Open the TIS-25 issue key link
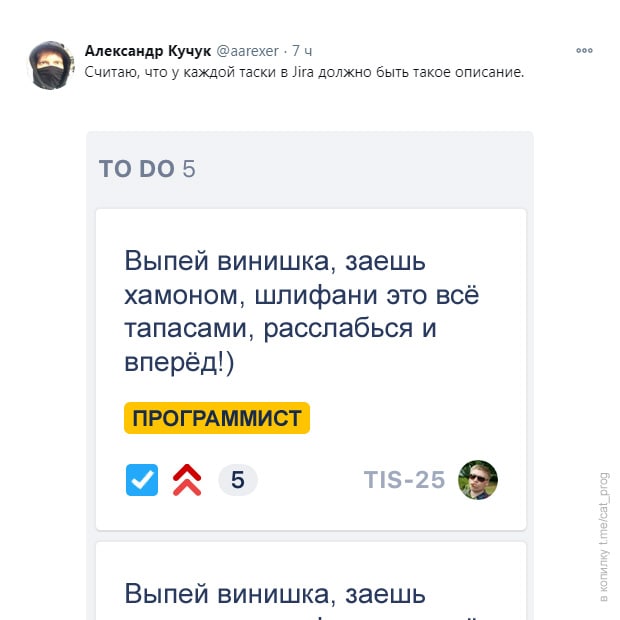This screenshot has width=620, height=620. pyautogui.click(x=404, y=480)
